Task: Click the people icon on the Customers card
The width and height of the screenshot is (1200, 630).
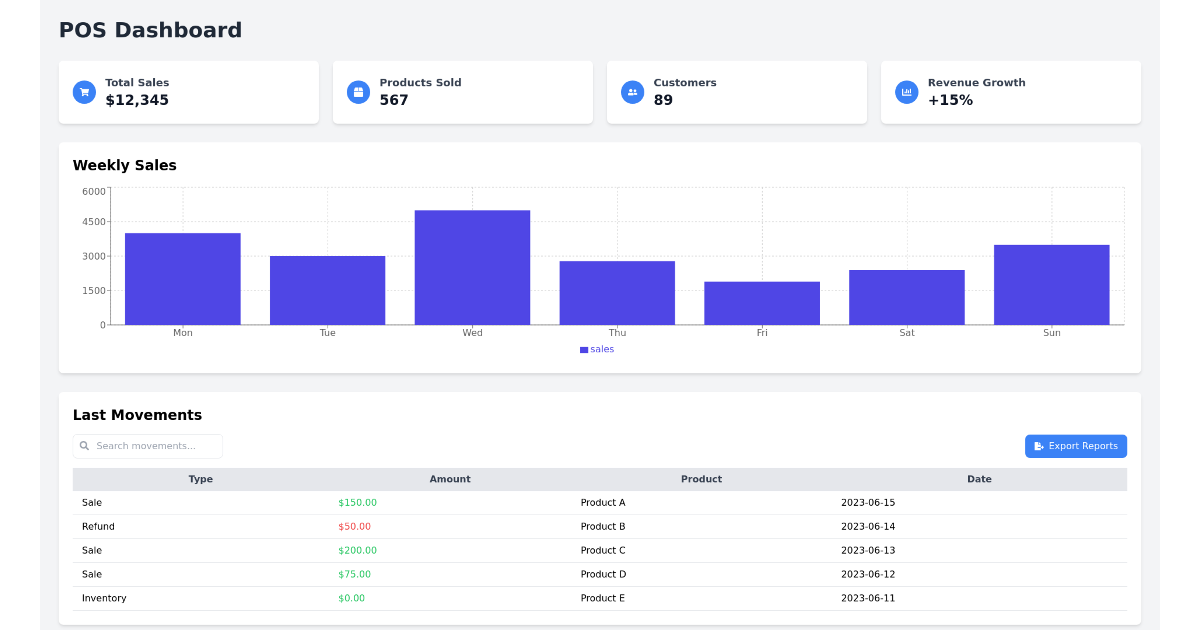Action: (x=632, y=91)
